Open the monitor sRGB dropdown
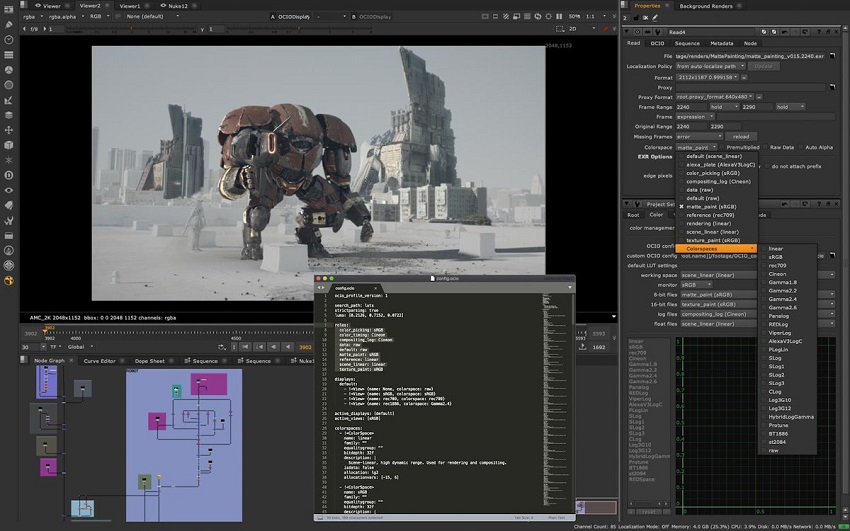Viewport: 850px width, 531px height. click(x=696, y=285)
